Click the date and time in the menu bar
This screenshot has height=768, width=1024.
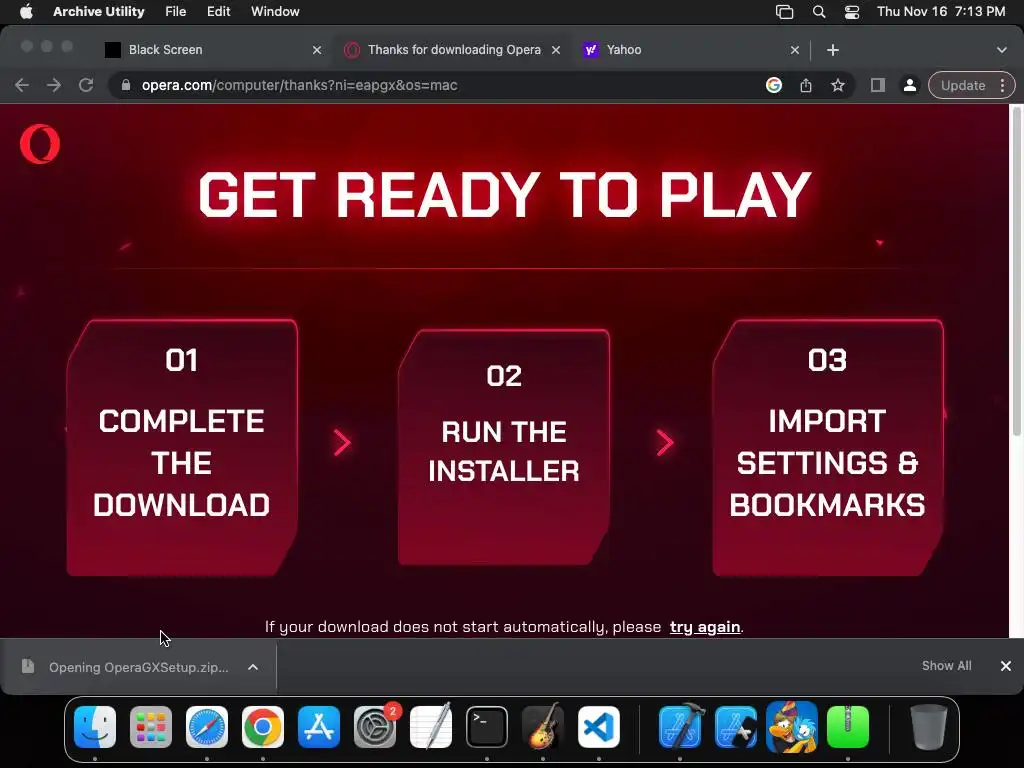(941, 11)
